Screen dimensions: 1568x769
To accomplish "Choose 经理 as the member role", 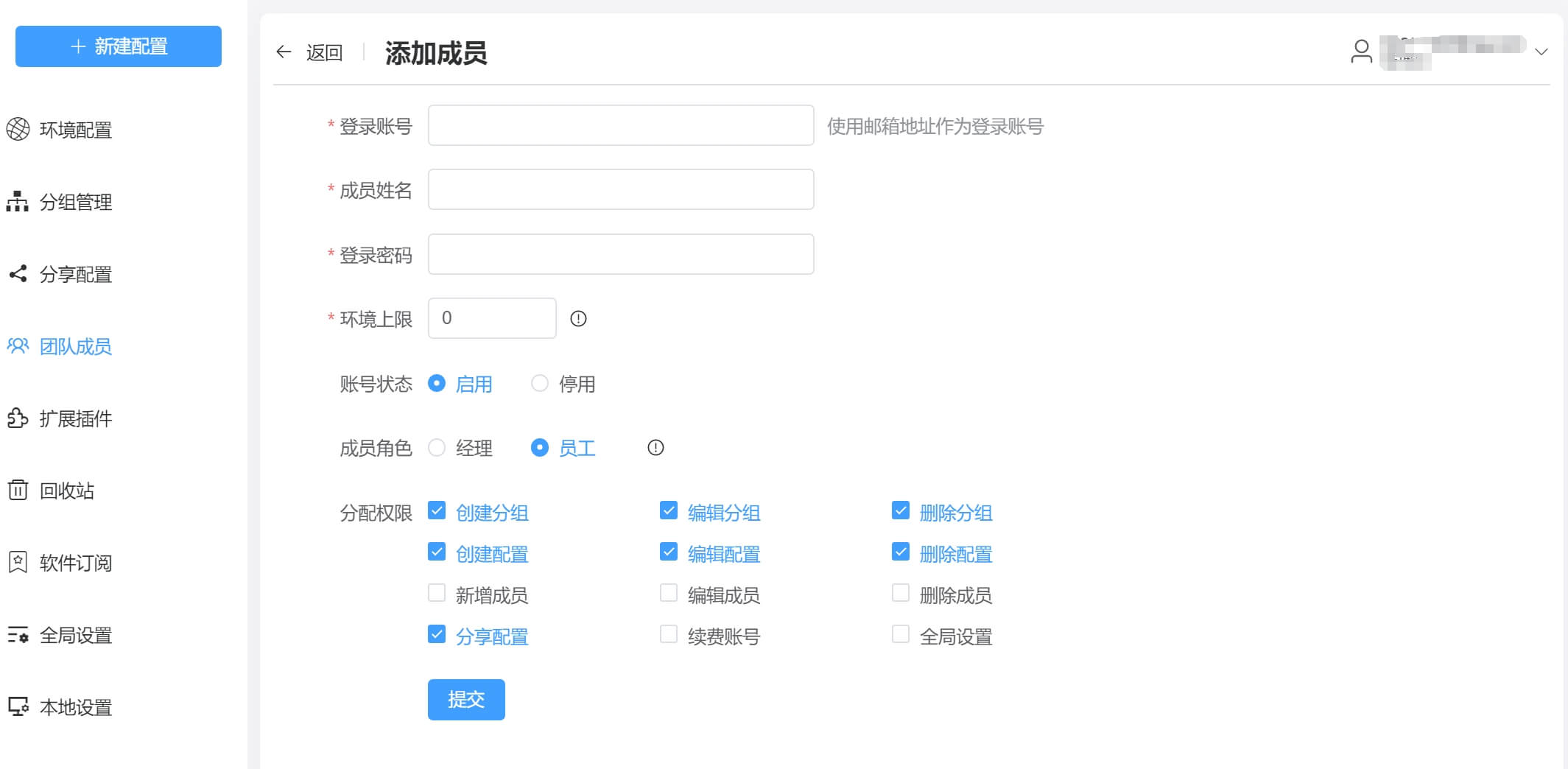I will click(x=437, y=448).
